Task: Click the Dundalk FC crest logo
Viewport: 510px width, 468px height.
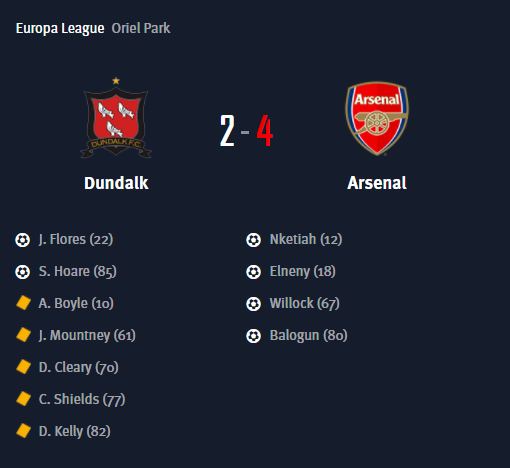Action: (116, 118)
